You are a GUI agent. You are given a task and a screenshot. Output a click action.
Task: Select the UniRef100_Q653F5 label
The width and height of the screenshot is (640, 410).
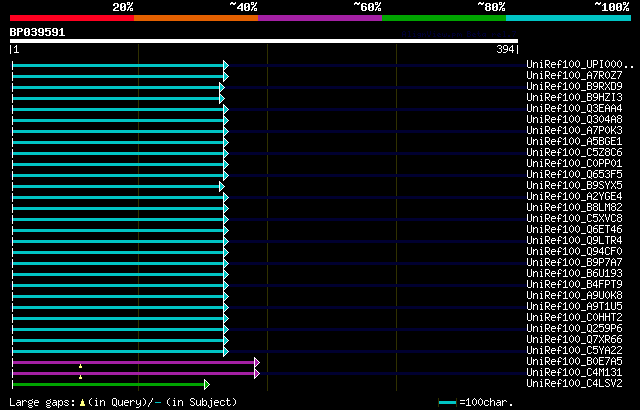574,175
